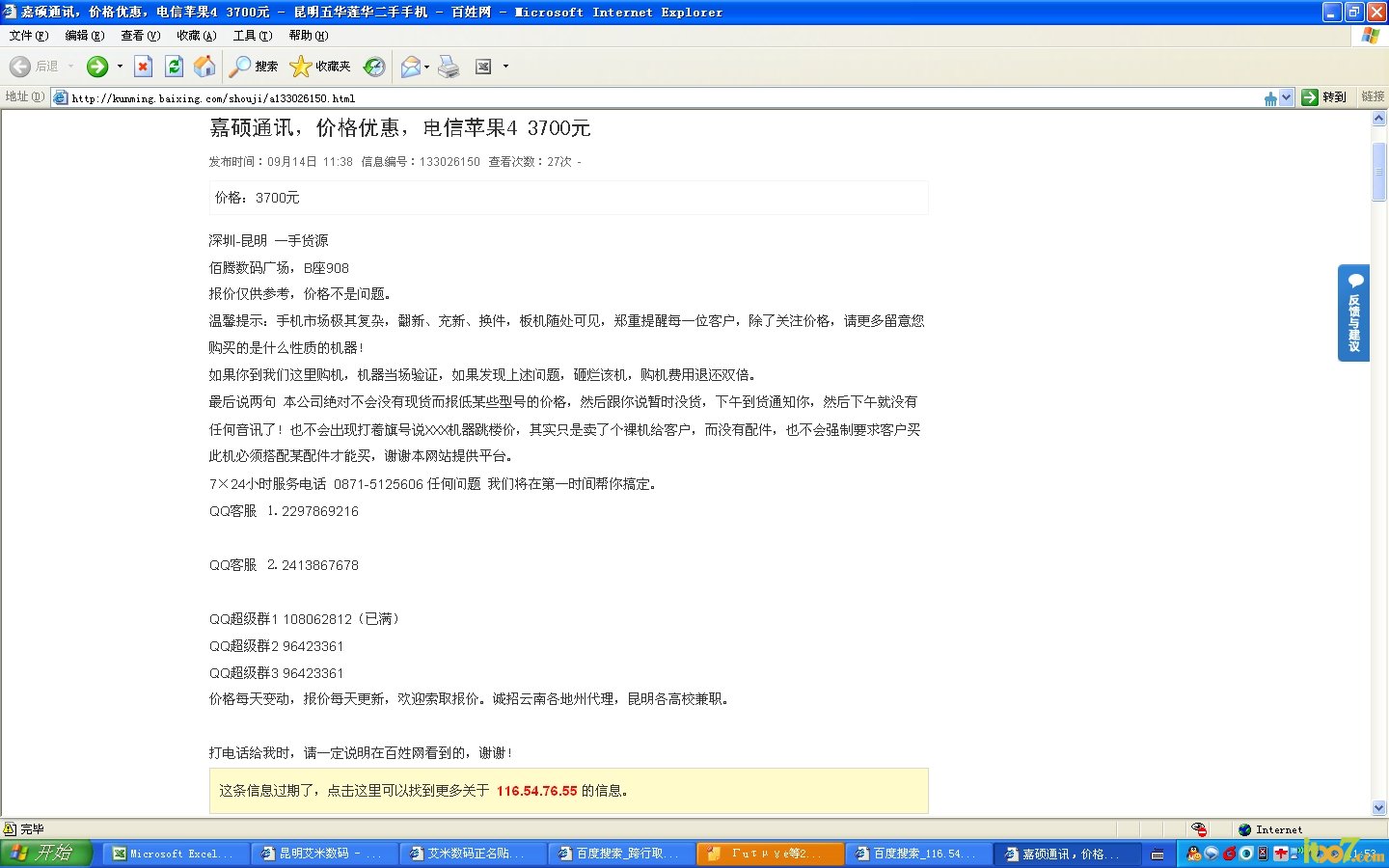The image size is (1389, 868).
Task: Click the Windows flag logo throbber
Action: pos(1370,36)
